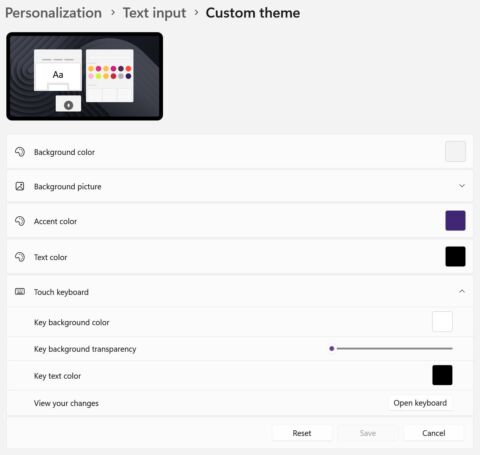
Task: Click the Text color palette icon
Action: (20, 257)
